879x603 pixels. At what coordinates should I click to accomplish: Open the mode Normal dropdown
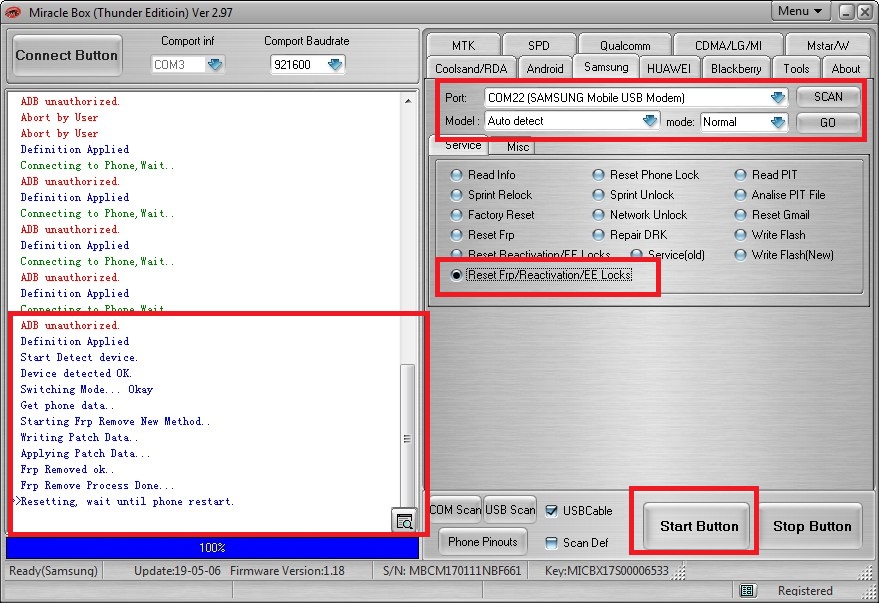point(778,122)
